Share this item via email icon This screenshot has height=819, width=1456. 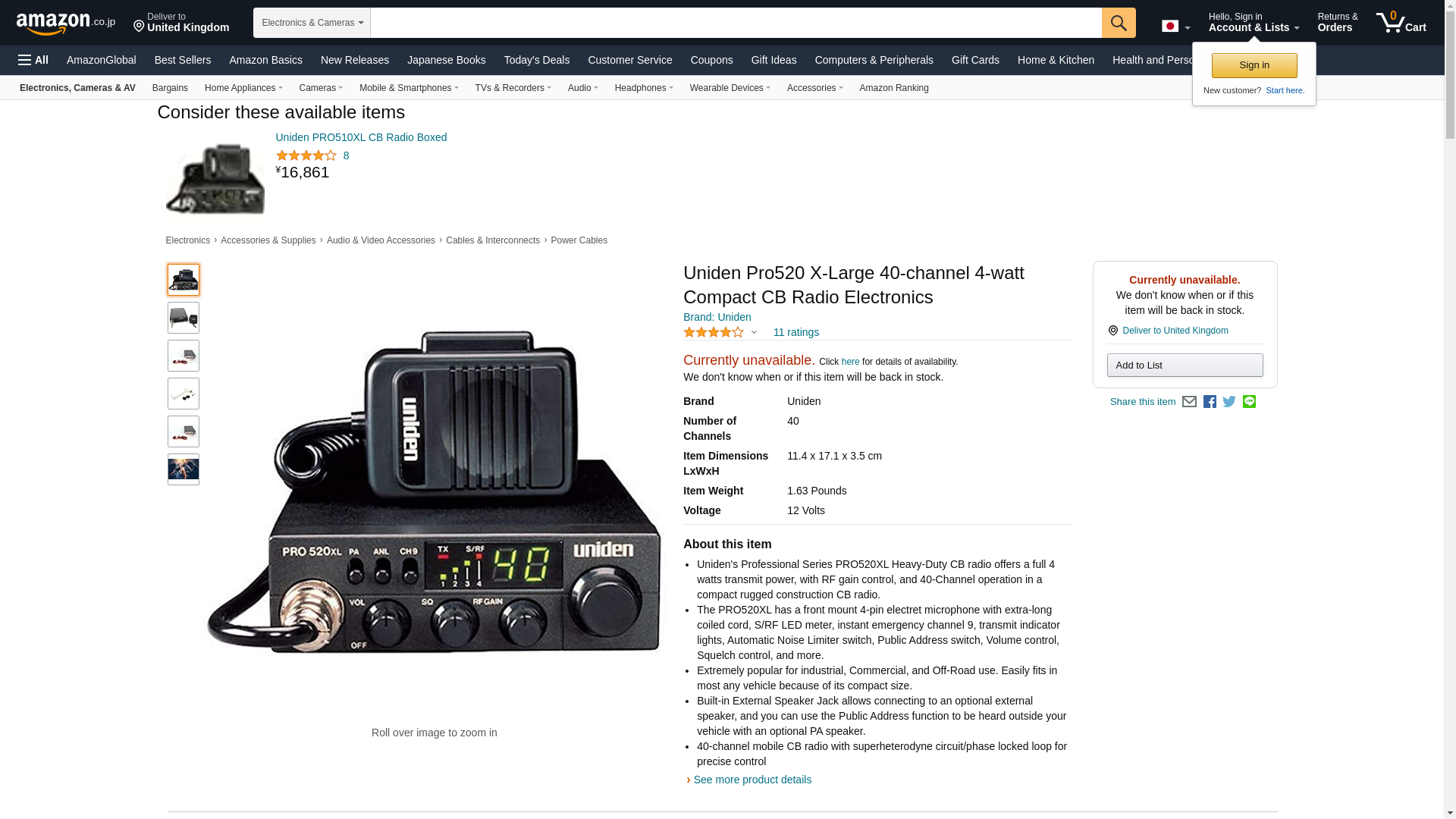click(x=1189, y=402)
